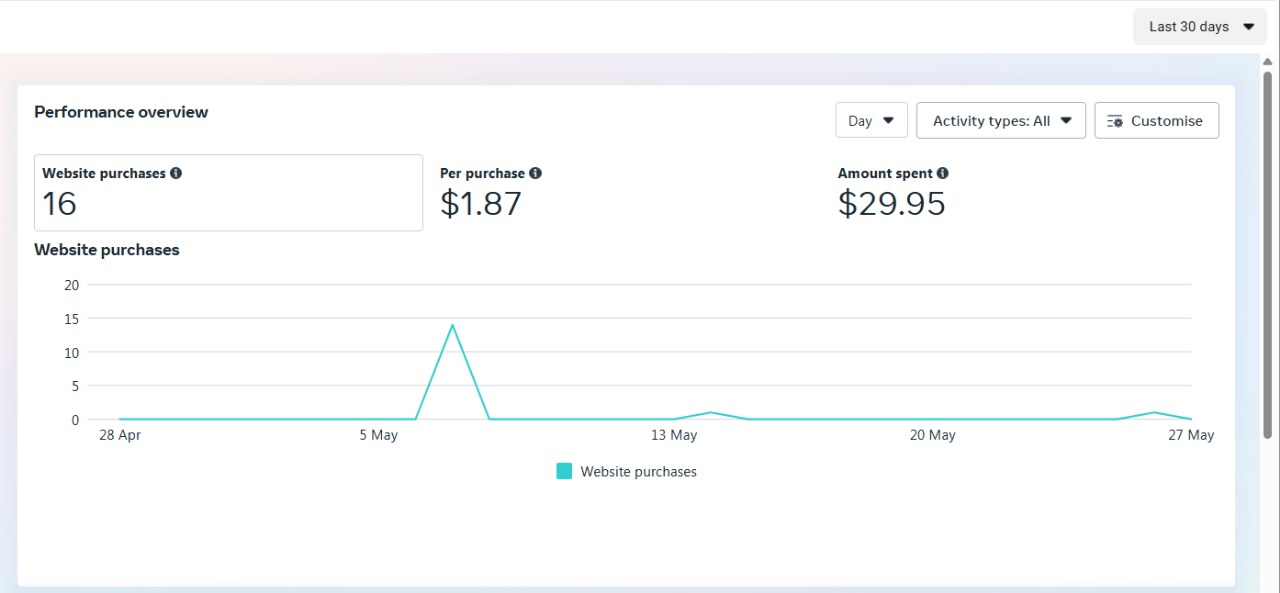Image resolution: width=1280 pixels, height=593 pixels.
Task: Click the 13 May axis date label
Action: (674, 435)
